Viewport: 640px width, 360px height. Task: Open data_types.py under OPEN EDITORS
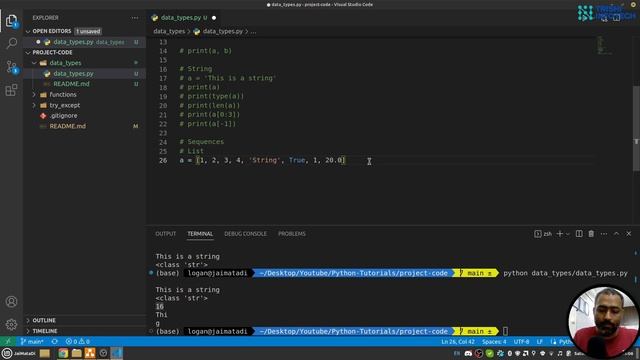click(x=84, y=42)
